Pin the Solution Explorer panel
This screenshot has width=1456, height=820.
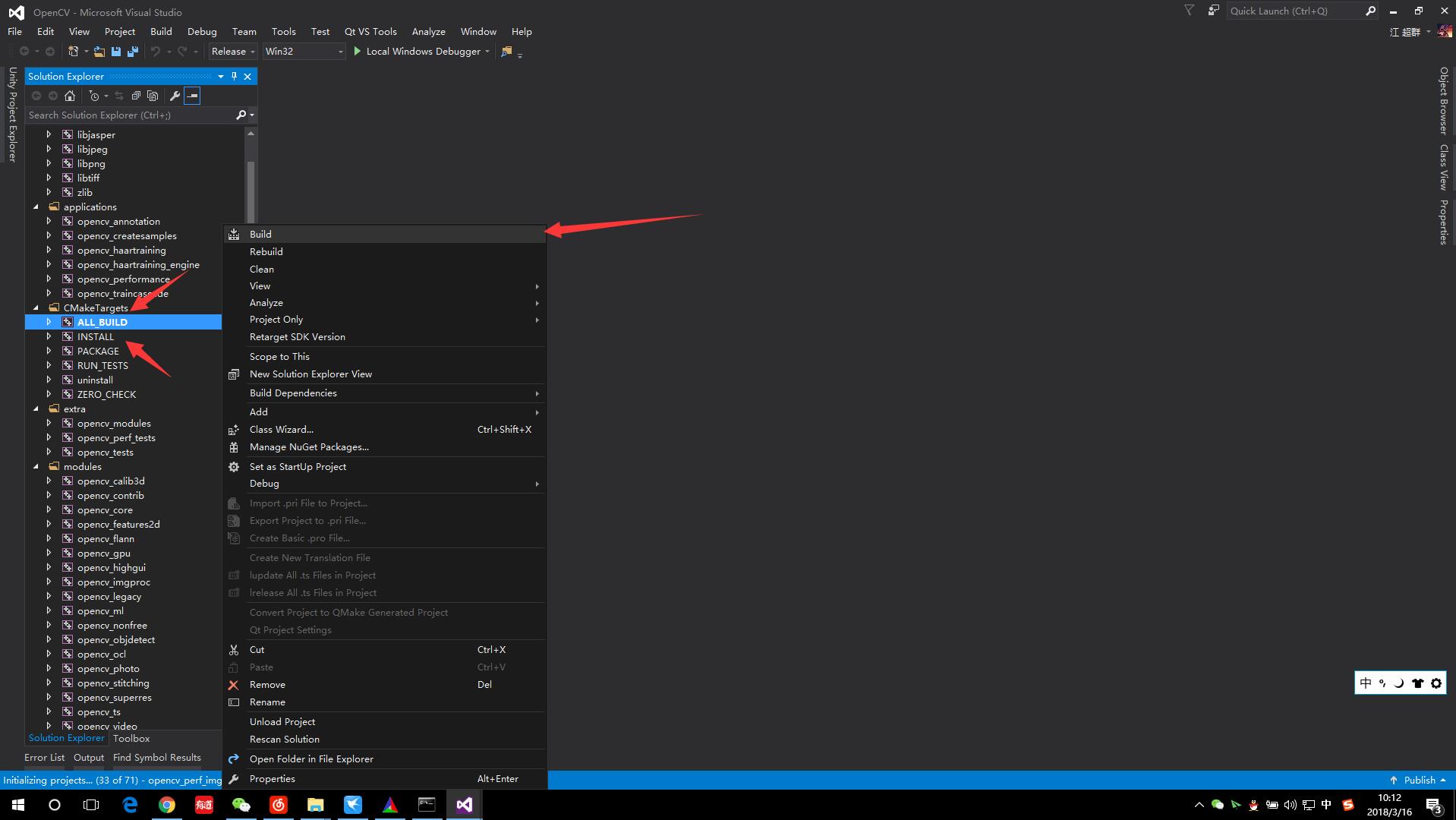tap(234, 76)
